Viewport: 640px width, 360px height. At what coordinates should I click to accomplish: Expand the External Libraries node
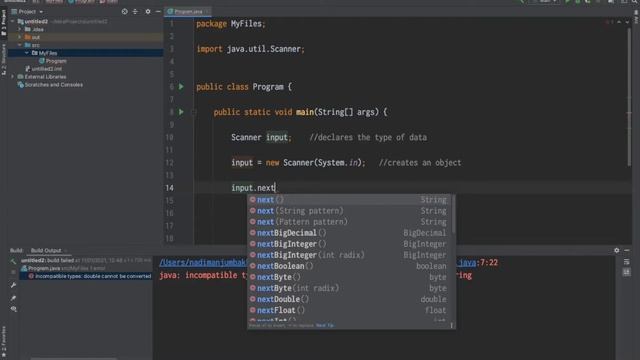coord(13,77)
